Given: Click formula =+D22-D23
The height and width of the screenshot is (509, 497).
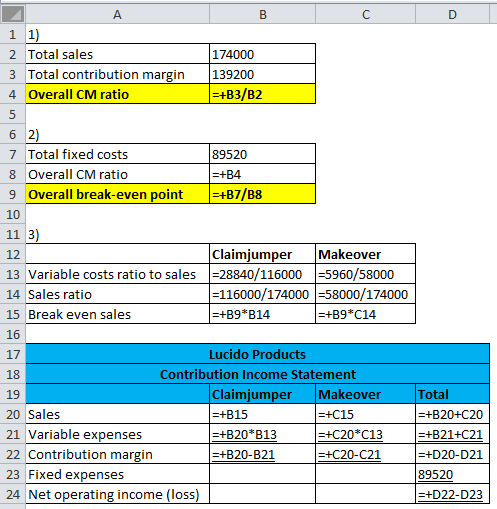Looking at the screenshot, I should tap(453, 494).
